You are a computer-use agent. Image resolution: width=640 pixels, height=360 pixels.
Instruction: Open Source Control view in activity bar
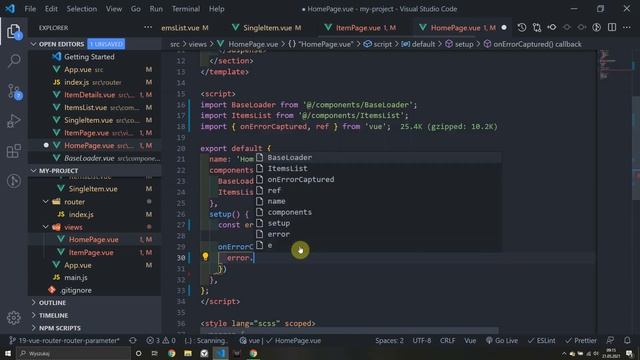[14, 91]
